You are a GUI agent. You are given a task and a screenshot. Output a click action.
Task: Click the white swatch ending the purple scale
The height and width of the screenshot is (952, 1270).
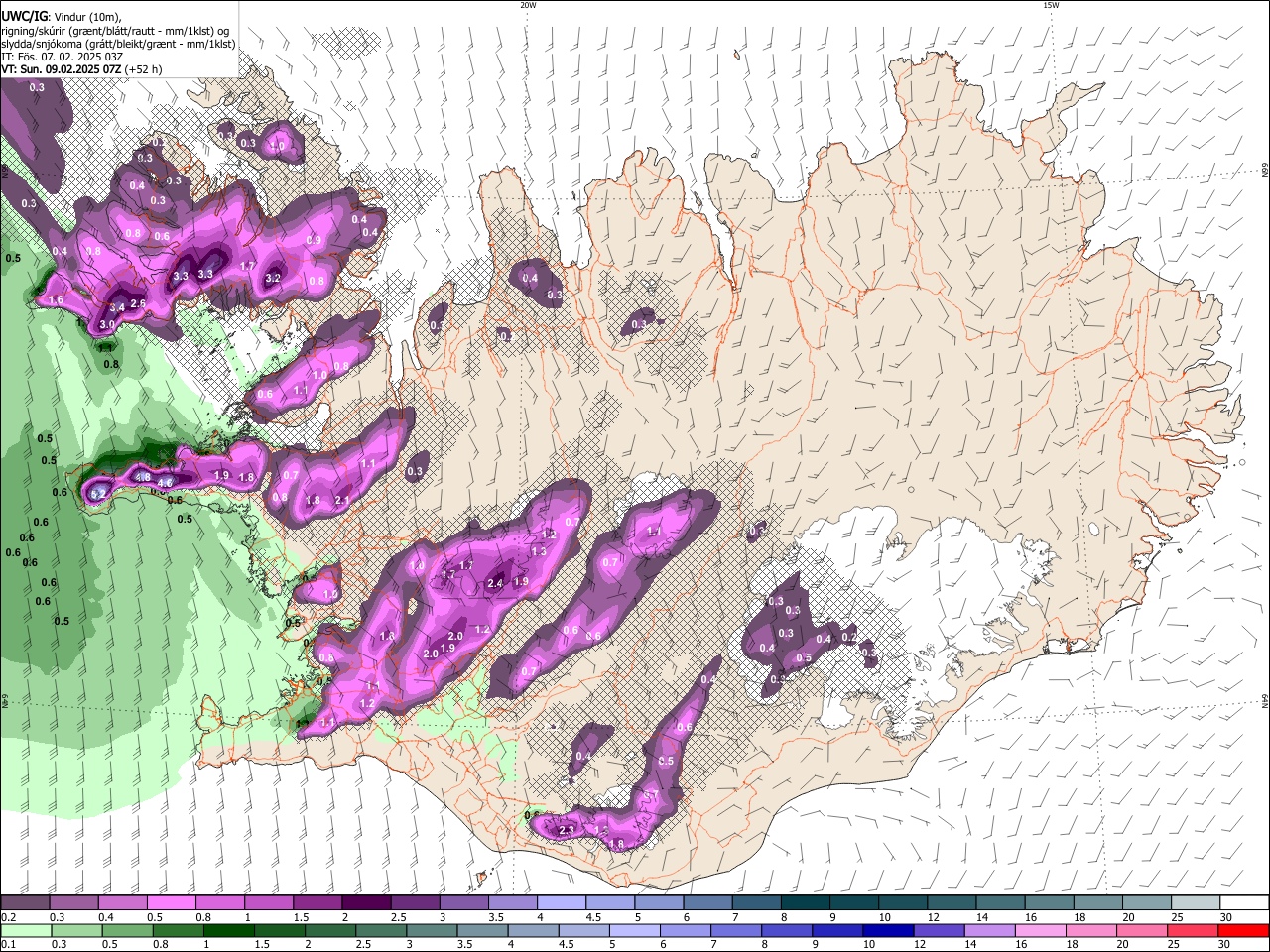[x=1244, y=902]
